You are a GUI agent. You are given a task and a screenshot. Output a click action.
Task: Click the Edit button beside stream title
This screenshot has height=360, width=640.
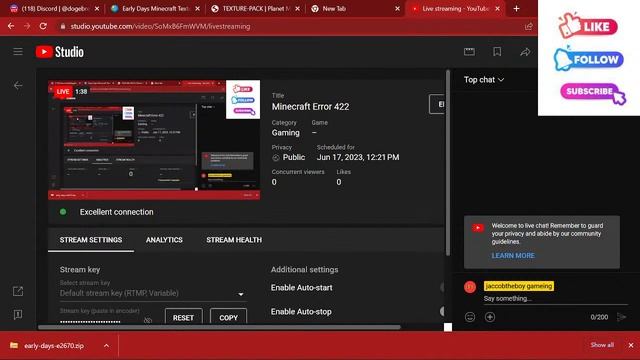(437, 104)
